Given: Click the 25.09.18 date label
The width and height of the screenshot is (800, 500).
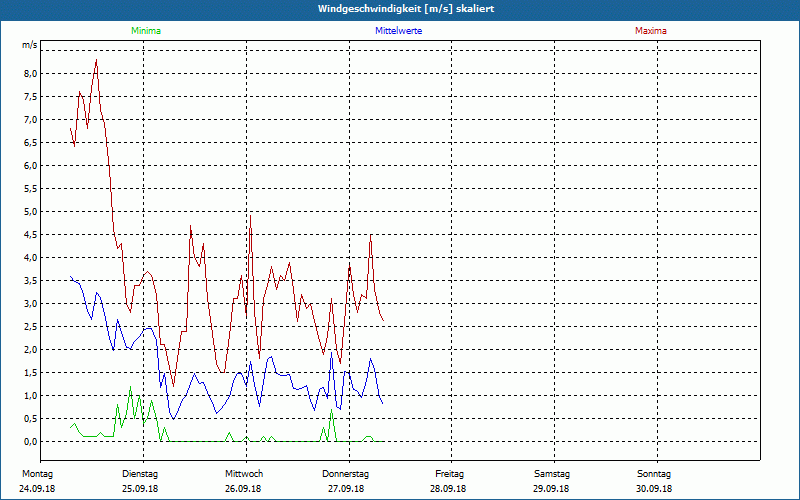Looking at the screenshot, I should point(140,489).
